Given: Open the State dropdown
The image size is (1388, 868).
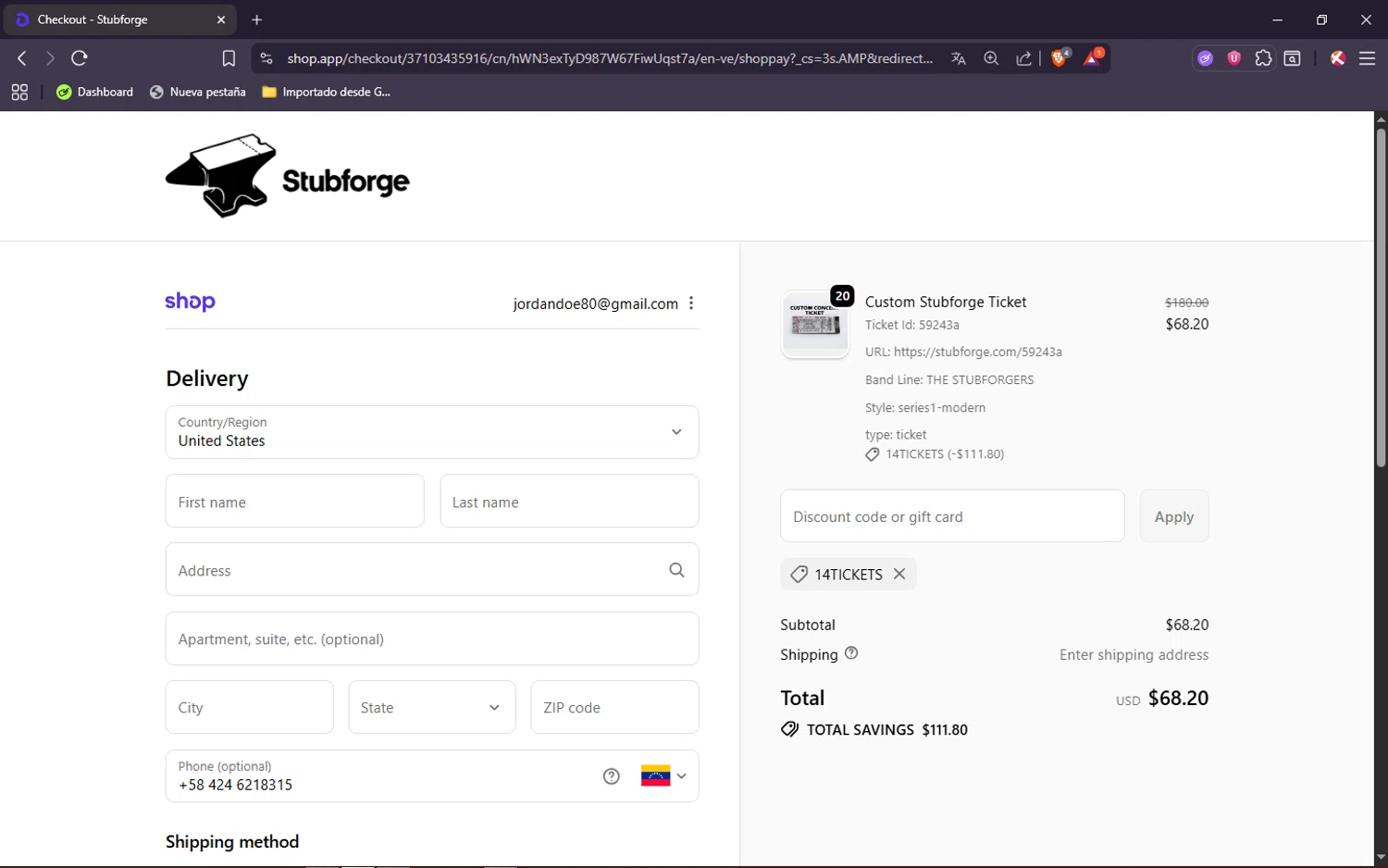Looking at the screenshot, I should tap(432, 707).
